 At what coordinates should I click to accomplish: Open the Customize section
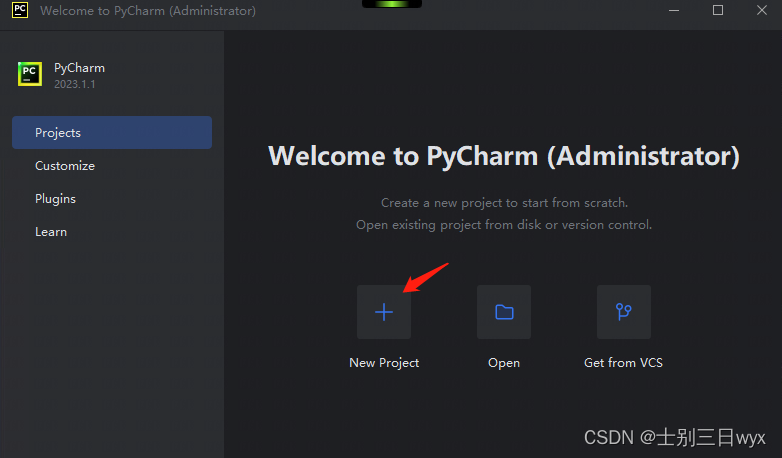click(65, 166)
